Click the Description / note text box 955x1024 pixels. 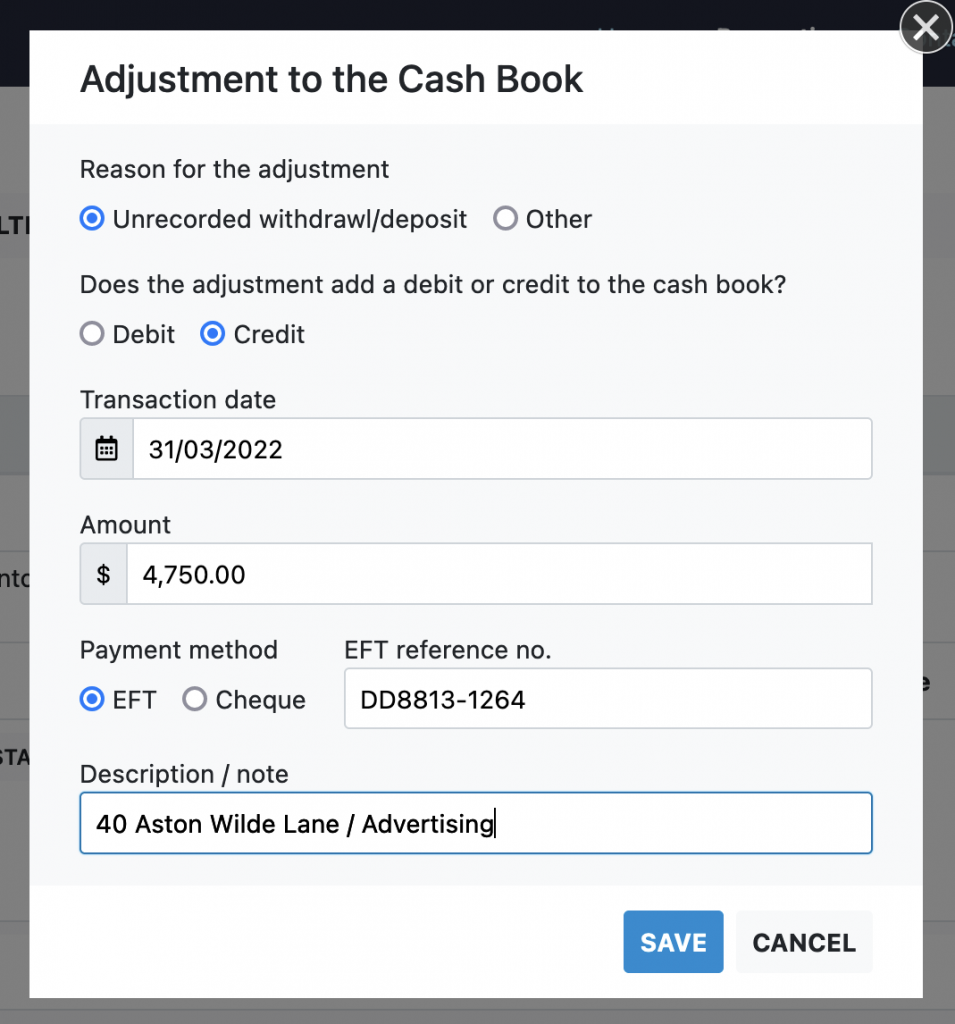point(475,824)
